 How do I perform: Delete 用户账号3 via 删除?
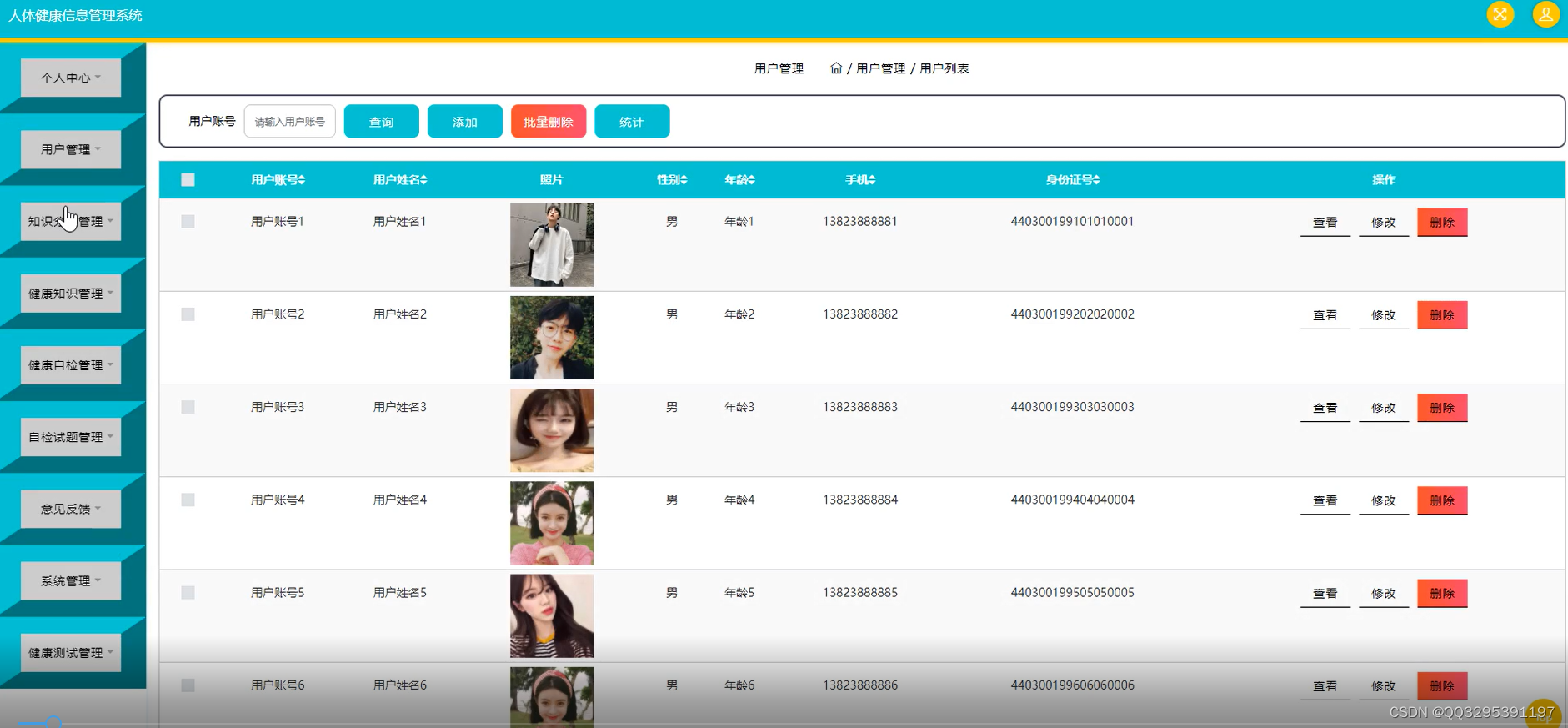point(1442,408)
